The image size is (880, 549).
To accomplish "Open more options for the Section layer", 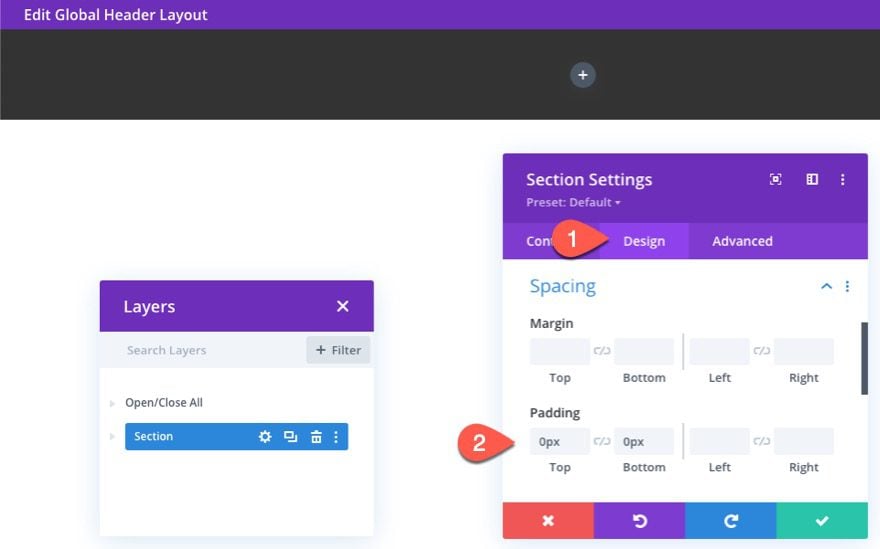I will [336, 437].
